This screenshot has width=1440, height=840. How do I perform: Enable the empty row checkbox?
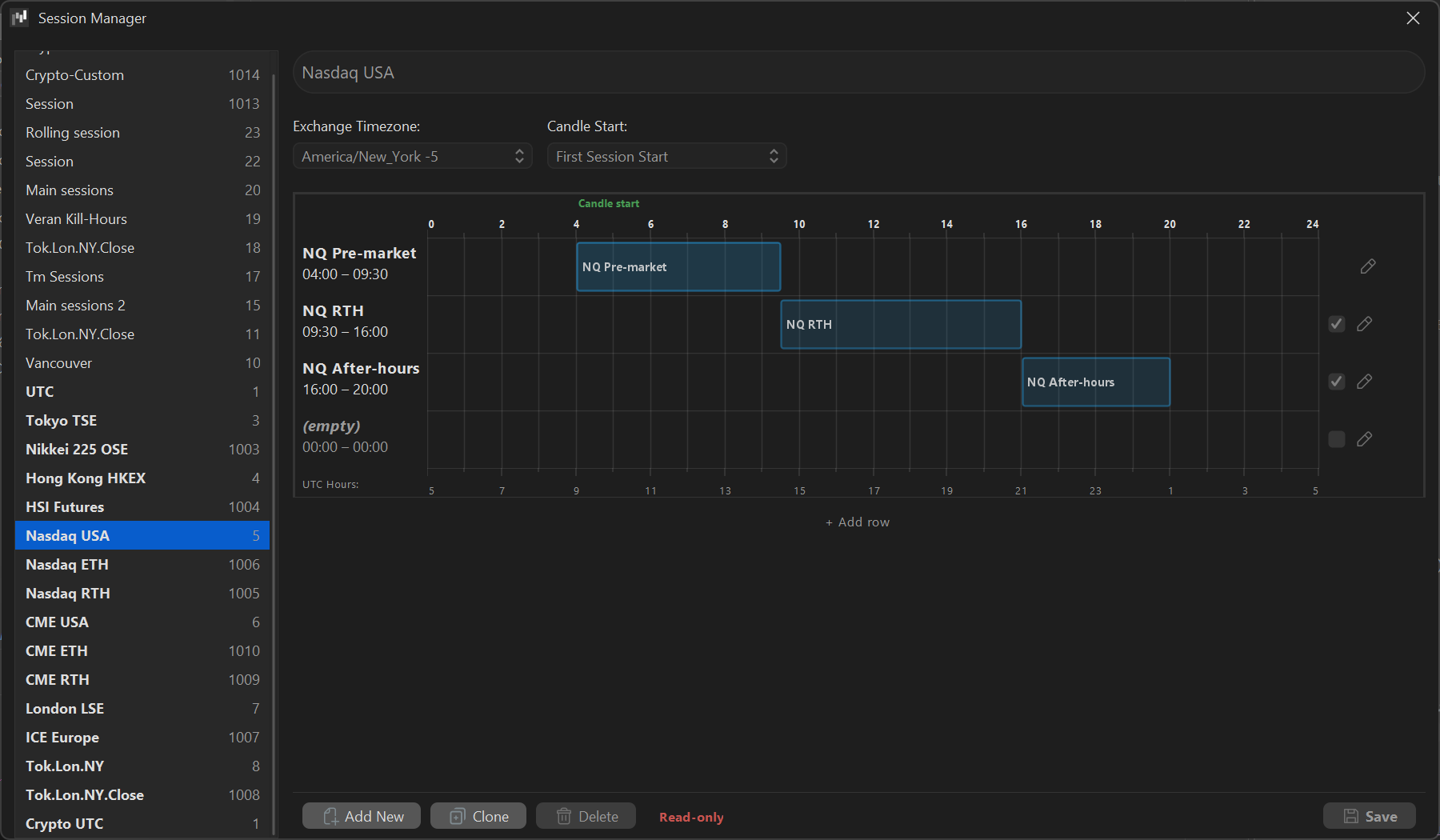pos(1336,439)
